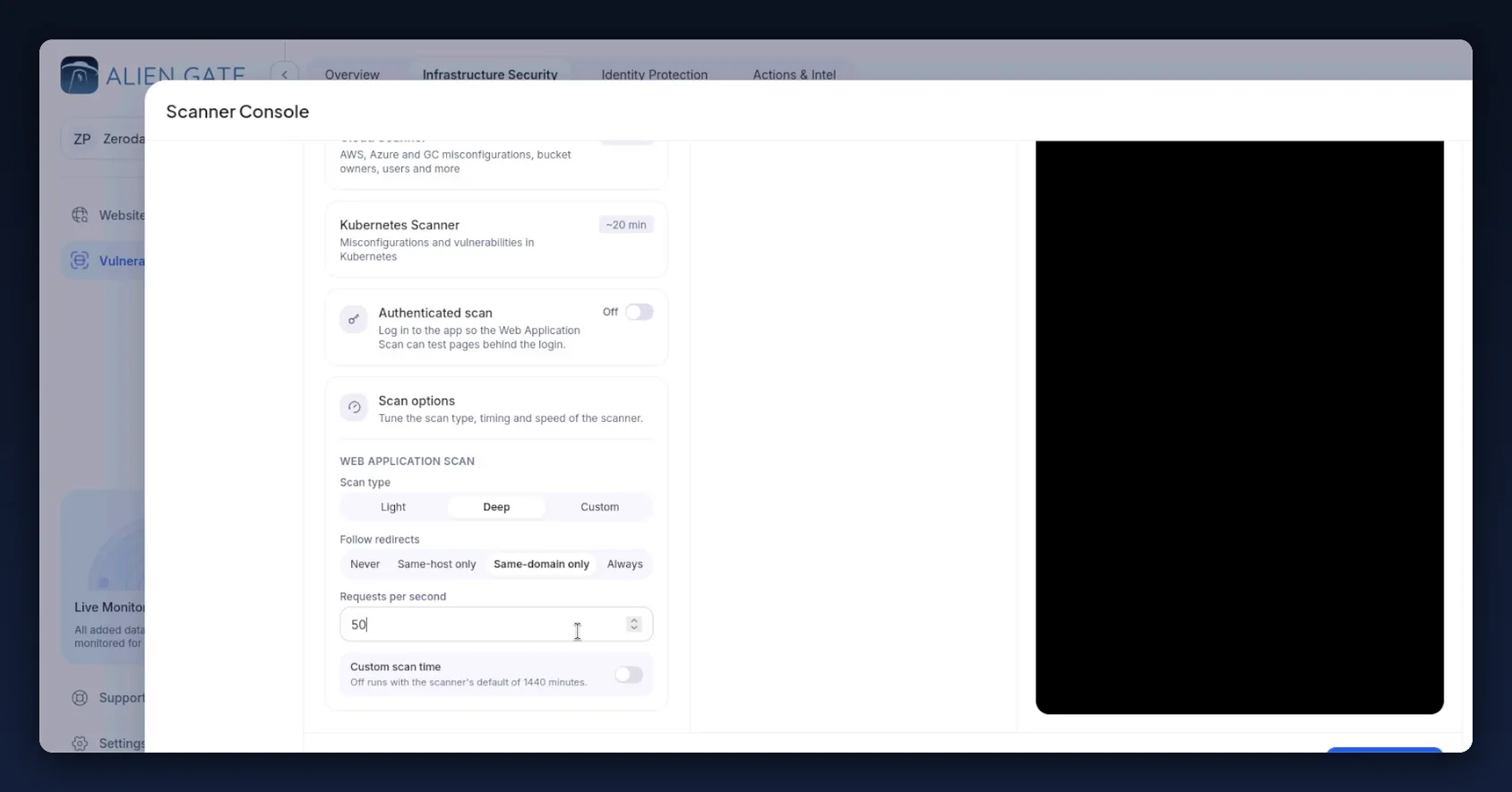Toggle the Authenticated scan switch
Viewport: 1512px width, 792px height.
[640, 312]
